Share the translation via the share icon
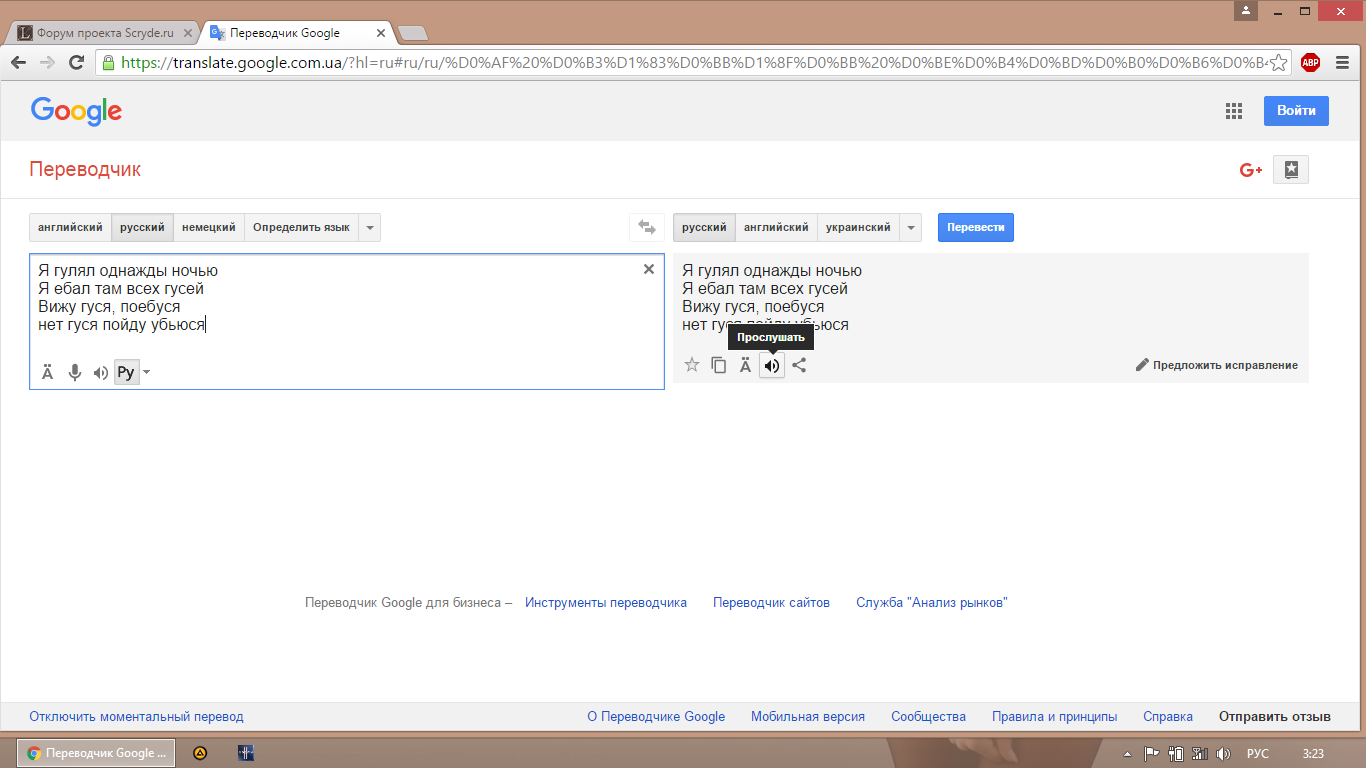The width and height of the screenshot is (1366, 768). point(798,365)
